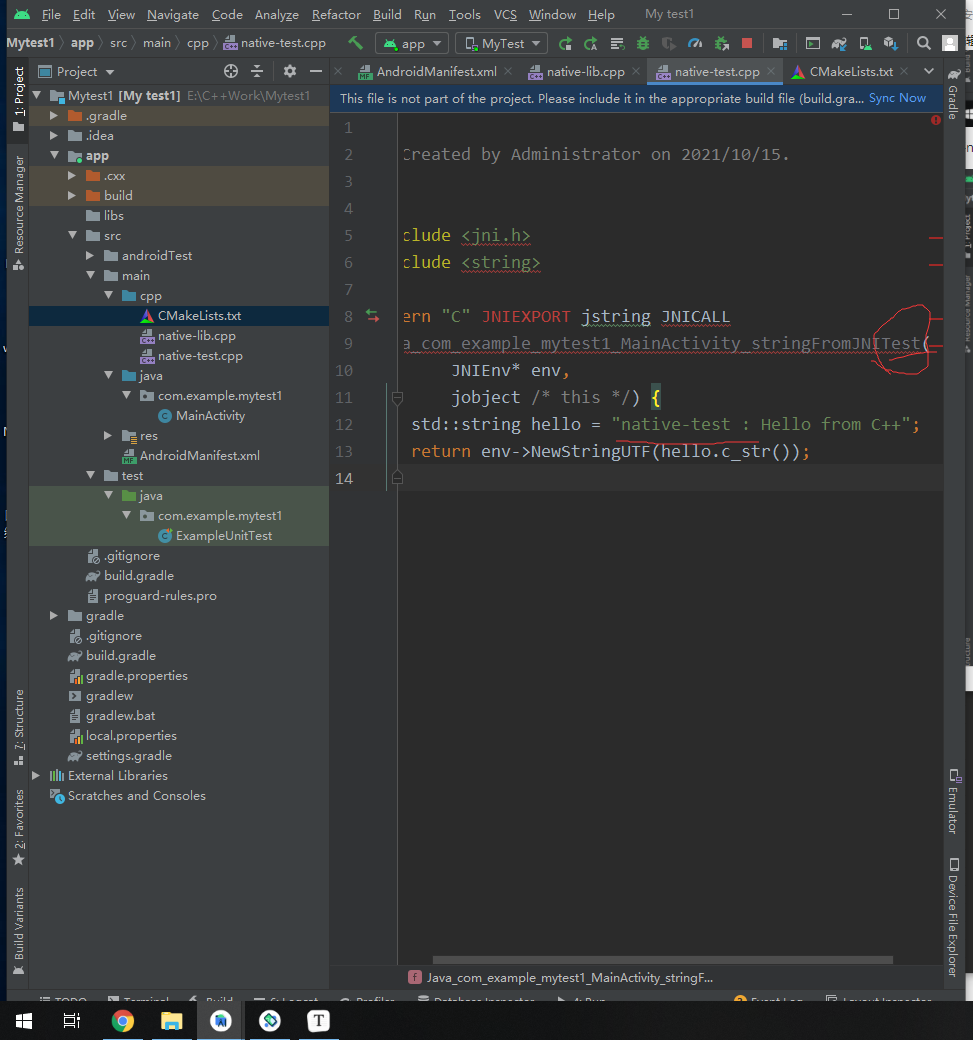The width and height of the screenshot is (973, 1040).
Task: Switch to CMakeLists.txt tab
Action: [851, 72]
